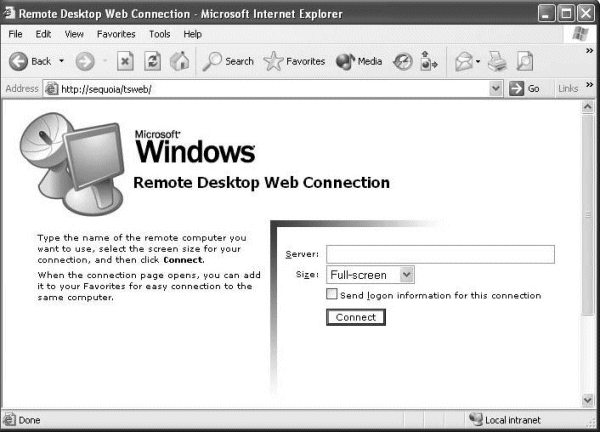Click the Go button
Viewport: 600px width, 432px height.
tap(524, 89)
